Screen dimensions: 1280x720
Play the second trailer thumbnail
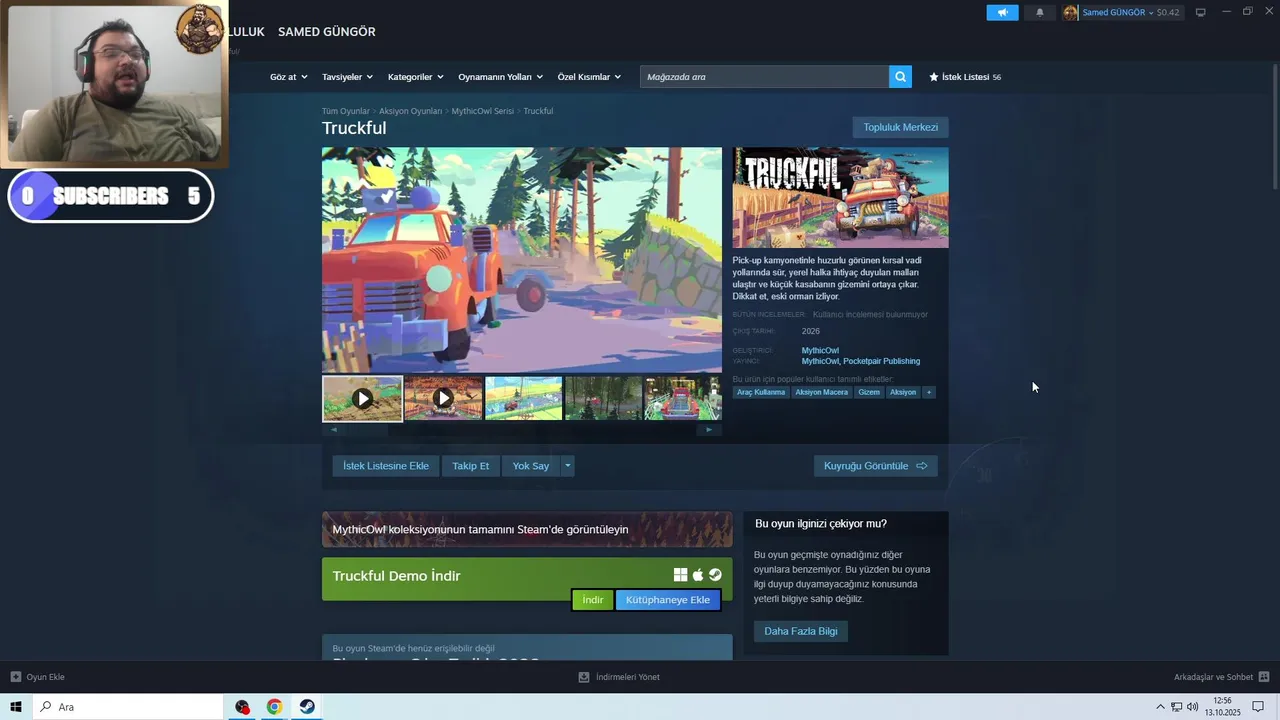point(443,398)
